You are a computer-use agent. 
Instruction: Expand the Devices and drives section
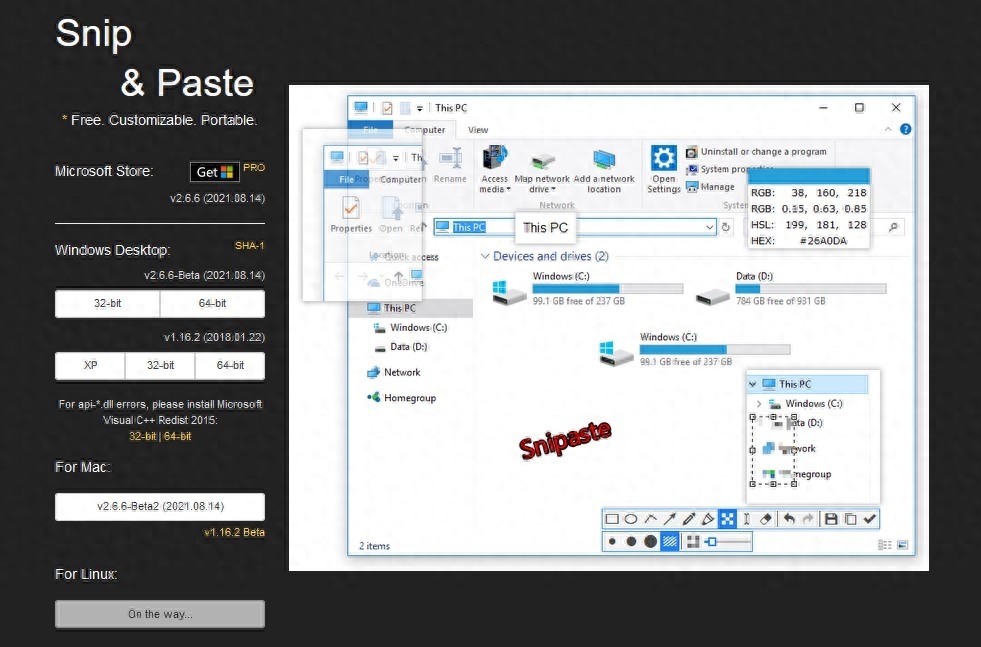pos(485,257)
